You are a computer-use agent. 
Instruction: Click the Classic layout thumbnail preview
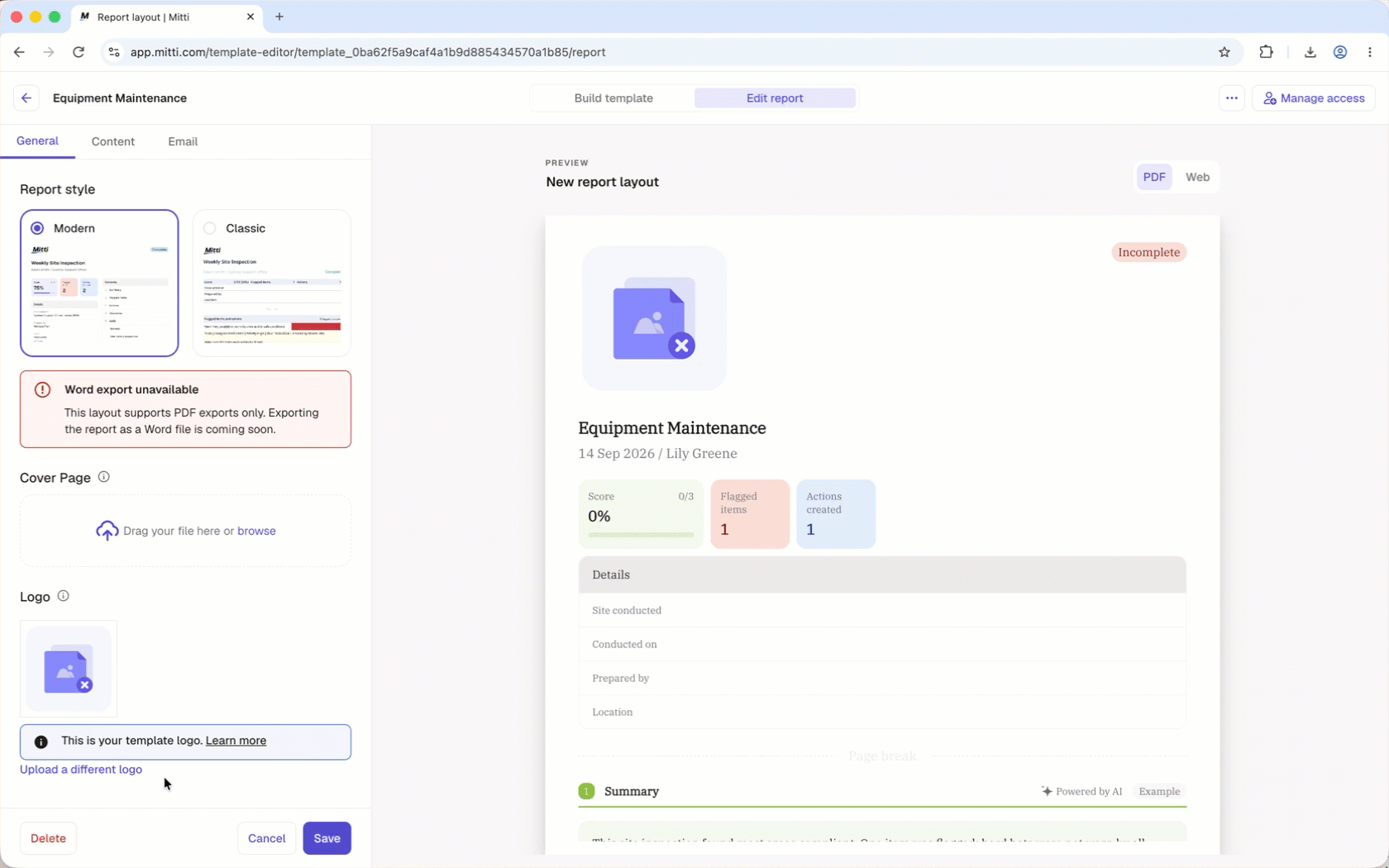click(x=272, y=294)
